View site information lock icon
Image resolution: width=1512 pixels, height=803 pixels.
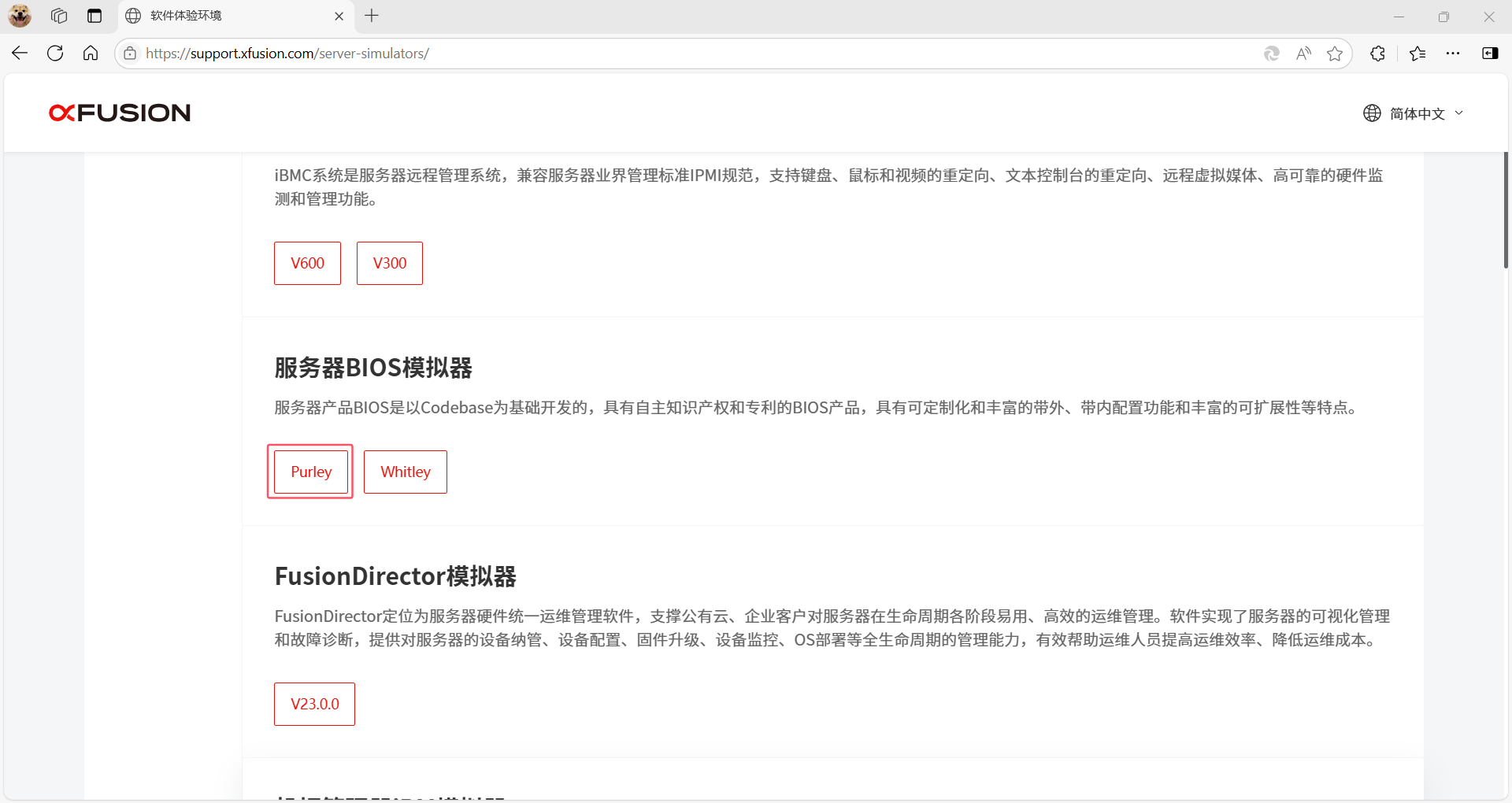click(x=130, y=54)
